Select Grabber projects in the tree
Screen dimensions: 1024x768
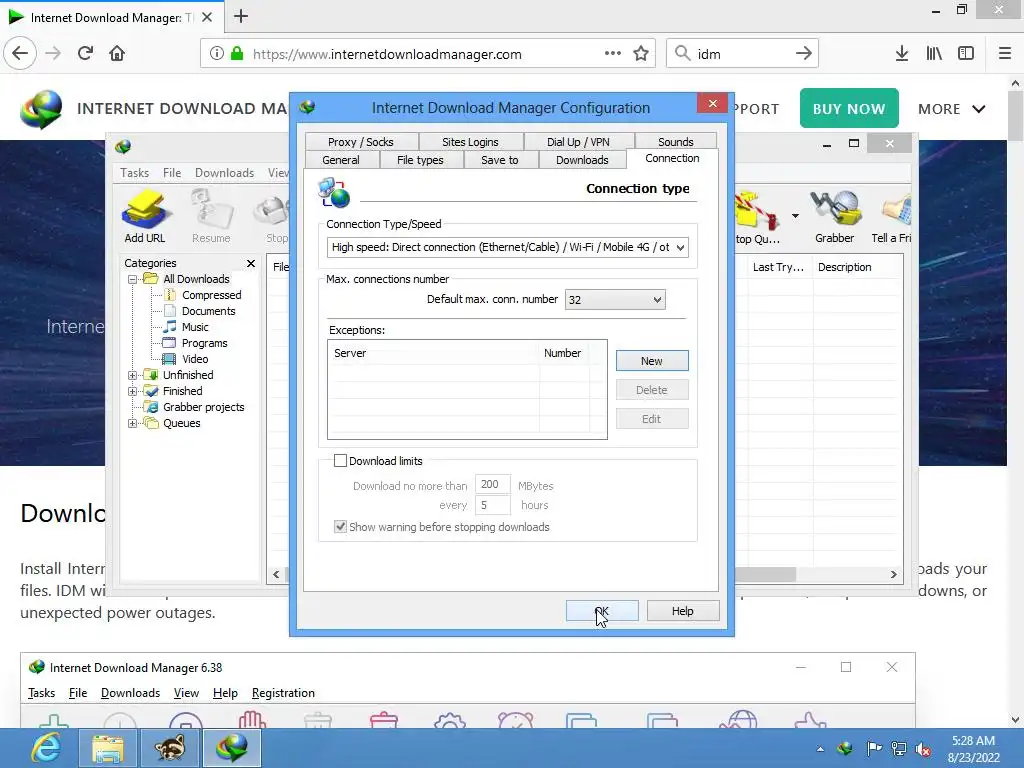pos(203,408)
